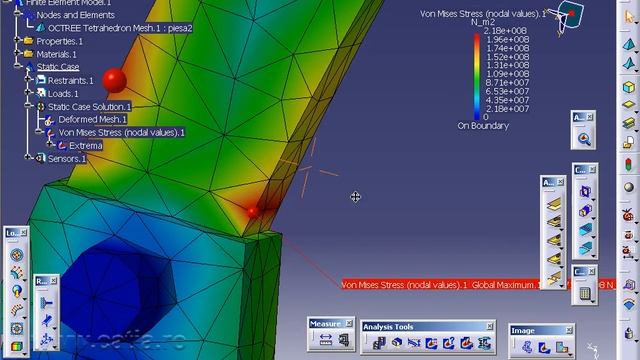Select the Extrema item in tree
Screen dimensions: 640x360
85,146
